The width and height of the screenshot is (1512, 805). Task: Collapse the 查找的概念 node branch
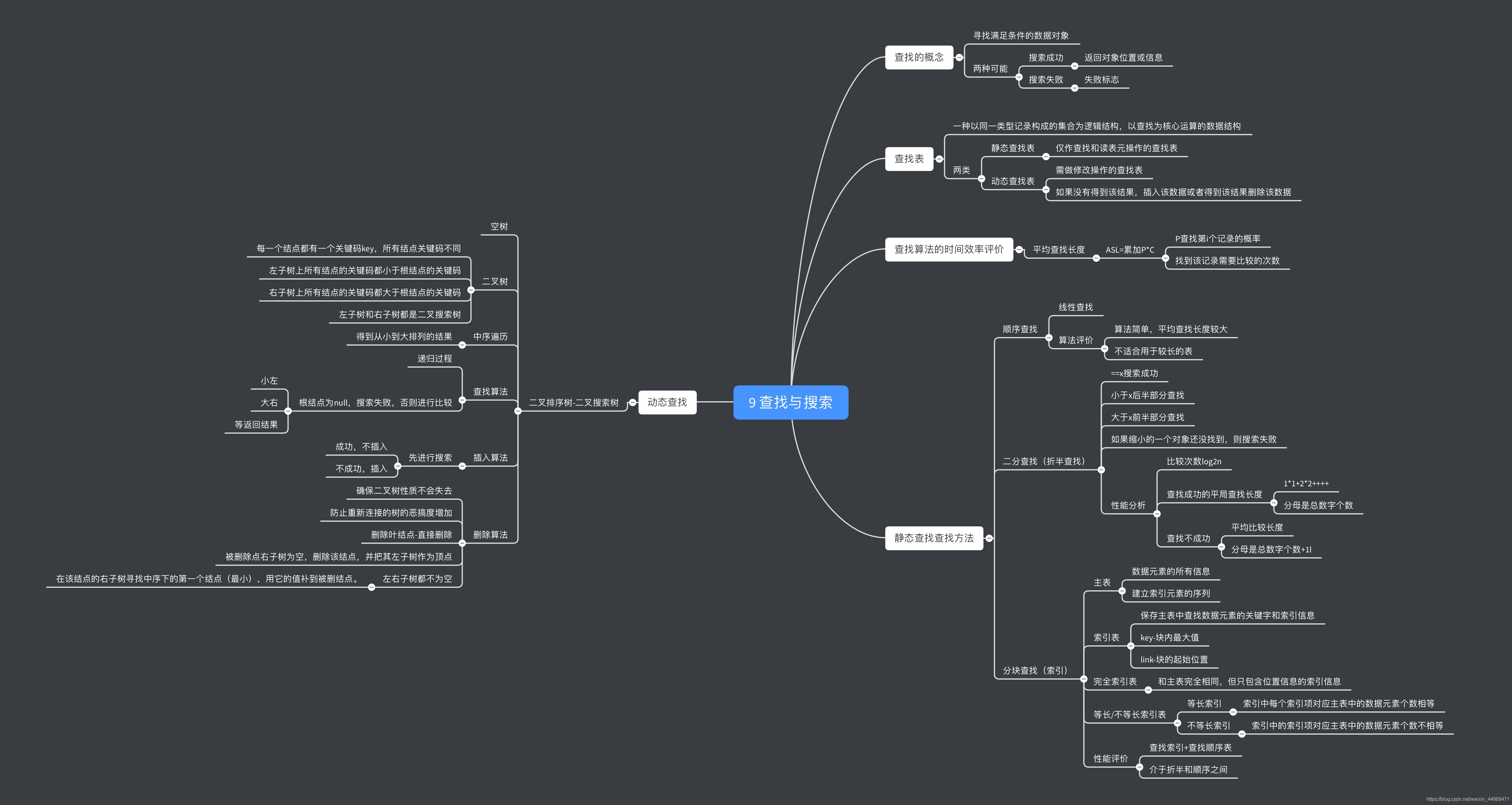click(959, 57)
